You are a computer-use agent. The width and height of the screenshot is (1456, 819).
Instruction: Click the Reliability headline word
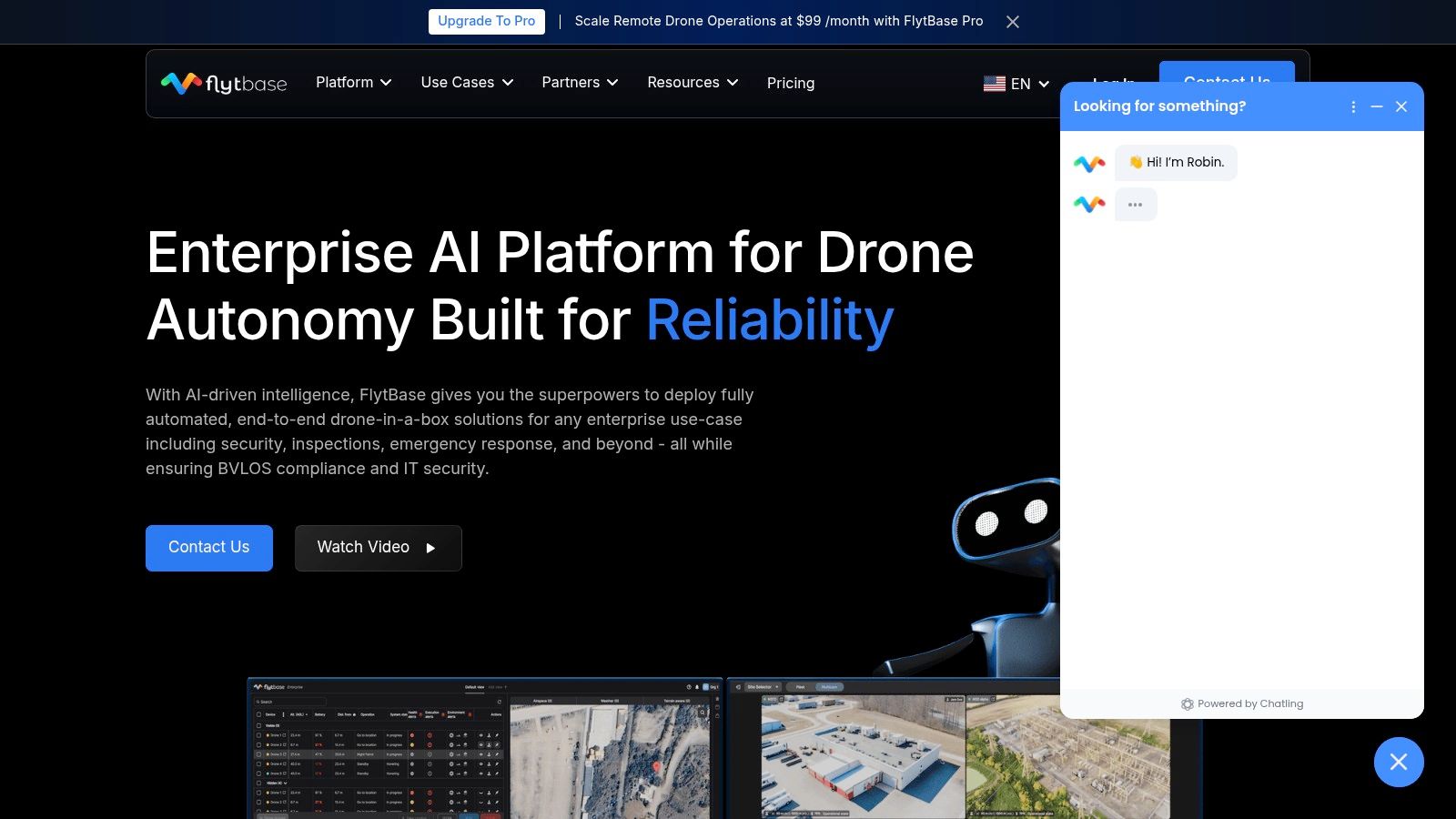770,320
